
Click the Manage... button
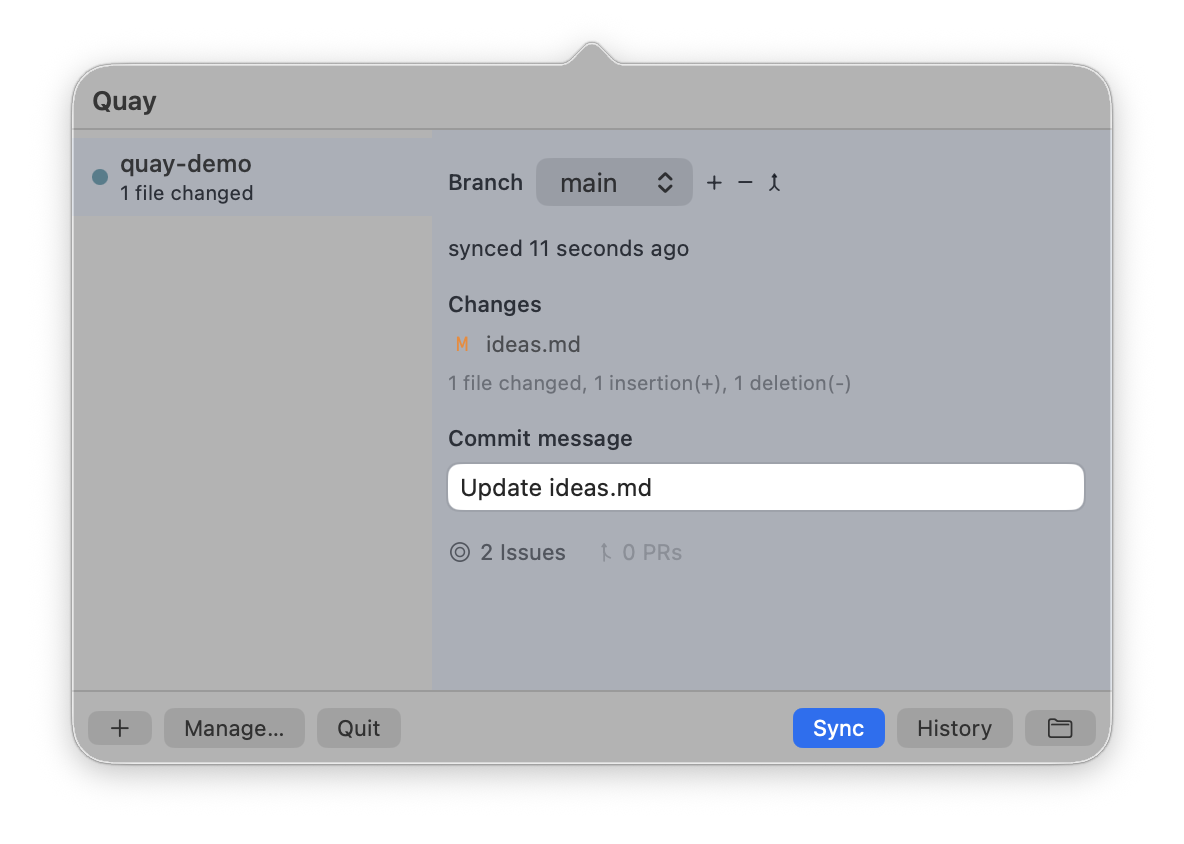coord(234,728)
